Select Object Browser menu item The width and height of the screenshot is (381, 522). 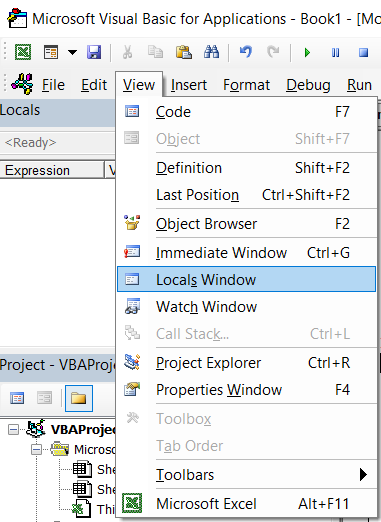(x=246, y=224)
